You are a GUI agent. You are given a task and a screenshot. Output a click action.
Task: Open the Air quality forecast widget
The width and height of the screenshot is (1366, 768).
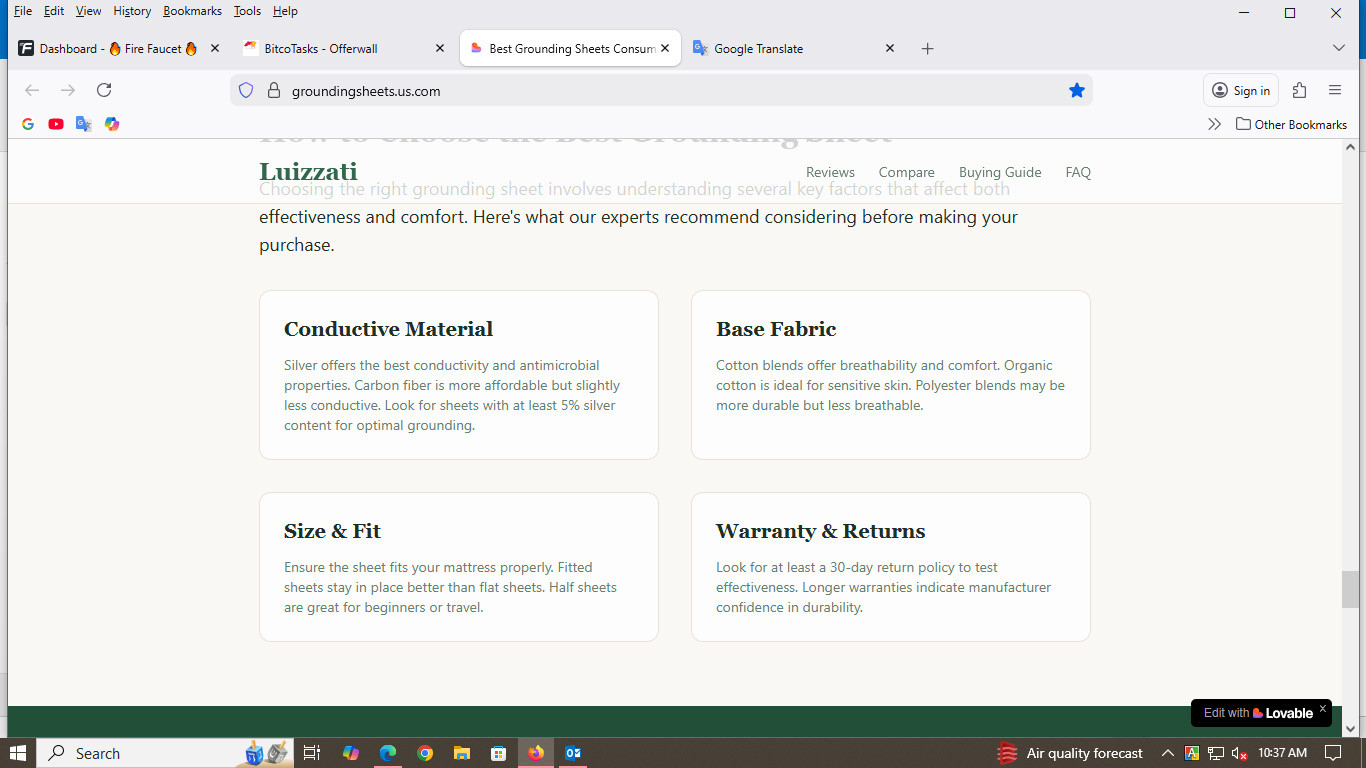coord(1070,753)
